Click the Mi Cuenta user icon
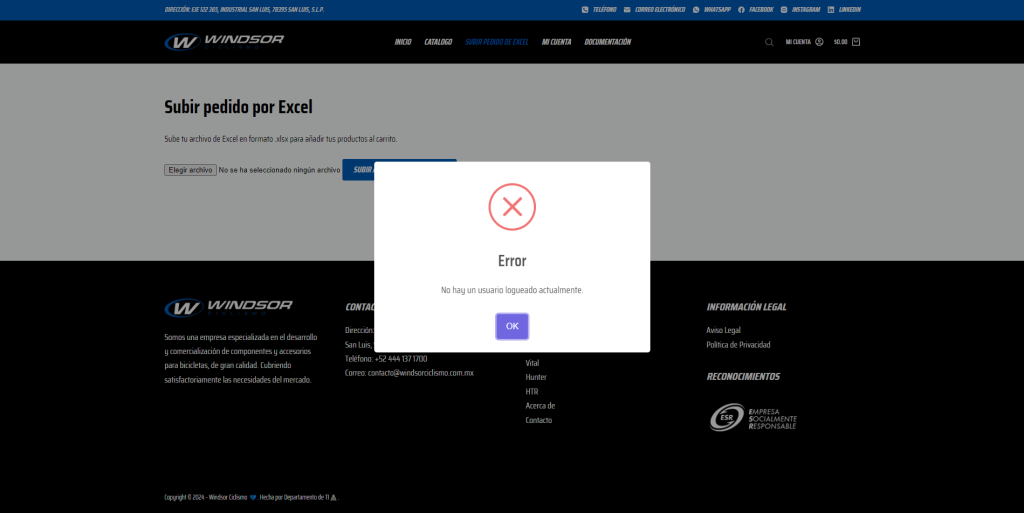 (x=819, y=42)
